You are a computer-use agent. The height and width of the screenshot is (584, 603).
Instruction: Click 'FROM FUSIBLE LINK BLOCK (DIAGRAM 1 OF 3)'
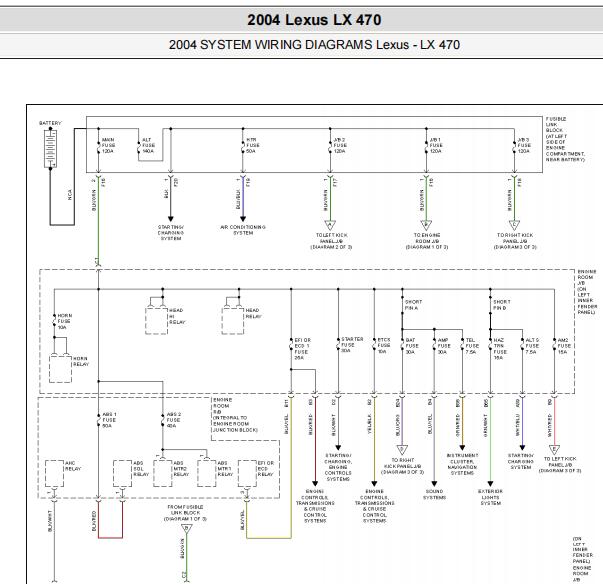coord(185,513)
